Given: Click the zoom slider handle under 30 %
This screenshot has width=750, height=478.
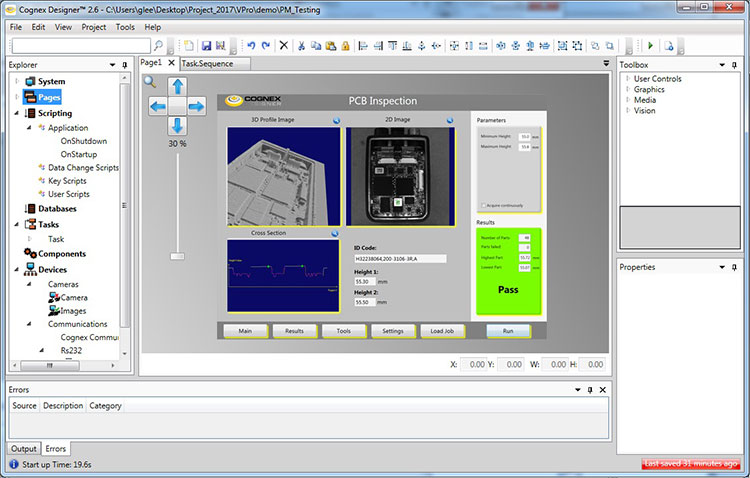Looking at the screenshot, I should pyautogui.click(x=177, y=256).
